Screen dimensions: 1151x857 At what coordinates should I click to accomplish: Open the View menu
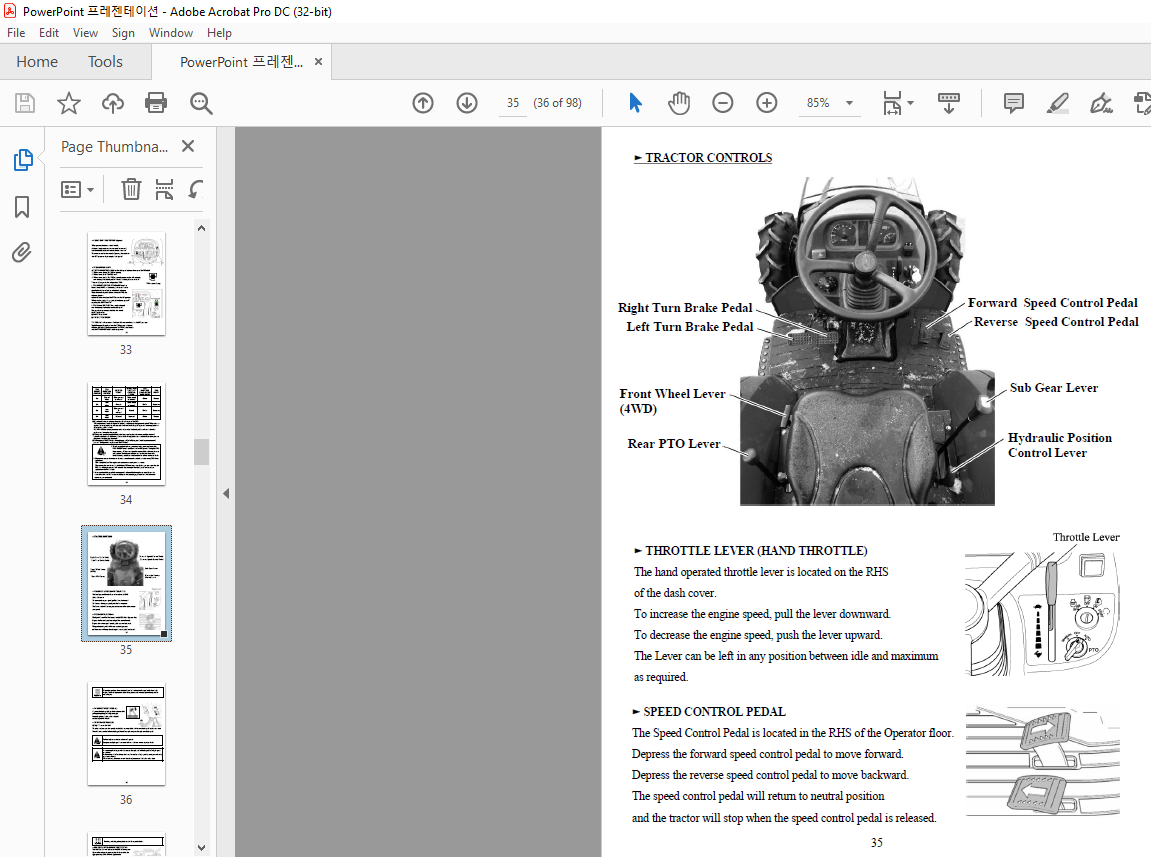85,33
